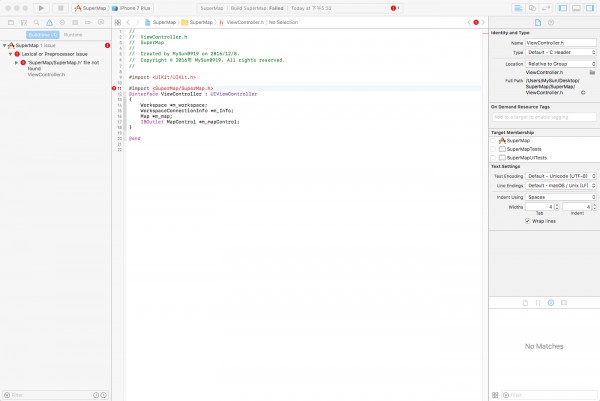
Task: Collapse Lexical or Preprocessor Issue group
Action: click(10, 54)
